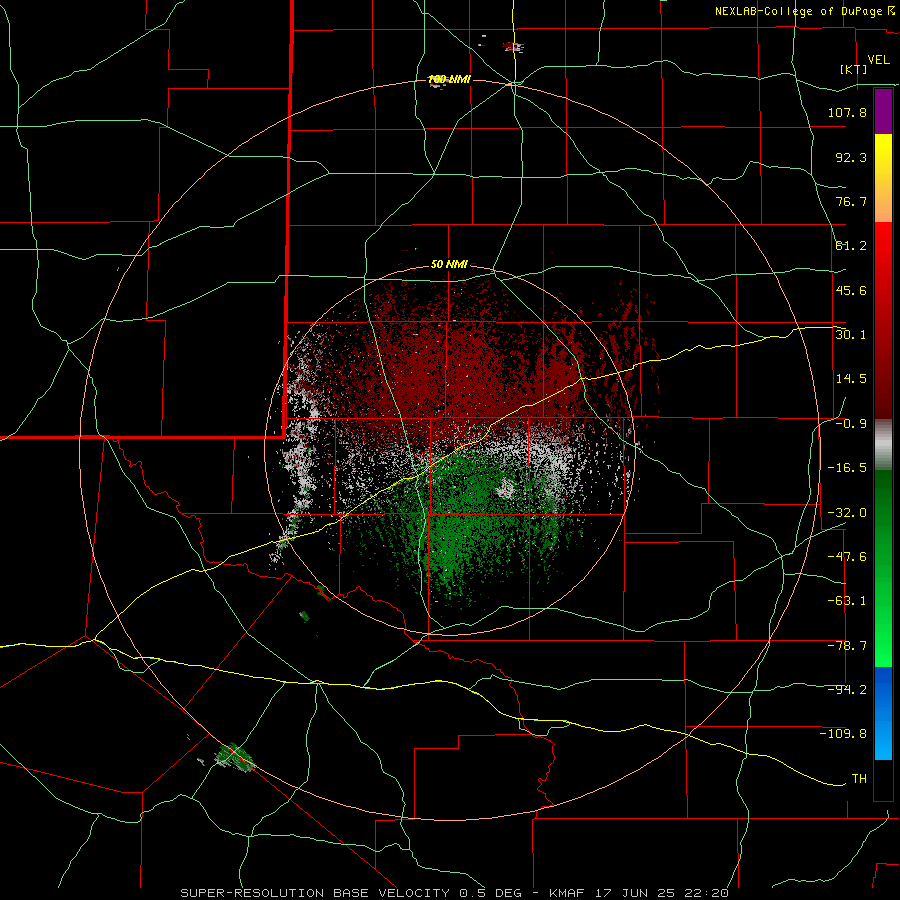Image resolution: width=900 pixels, height=900 pixels.
Task: Click the 50 NMI range ring label
Action: pyautogui.click(x=449, y=265)
